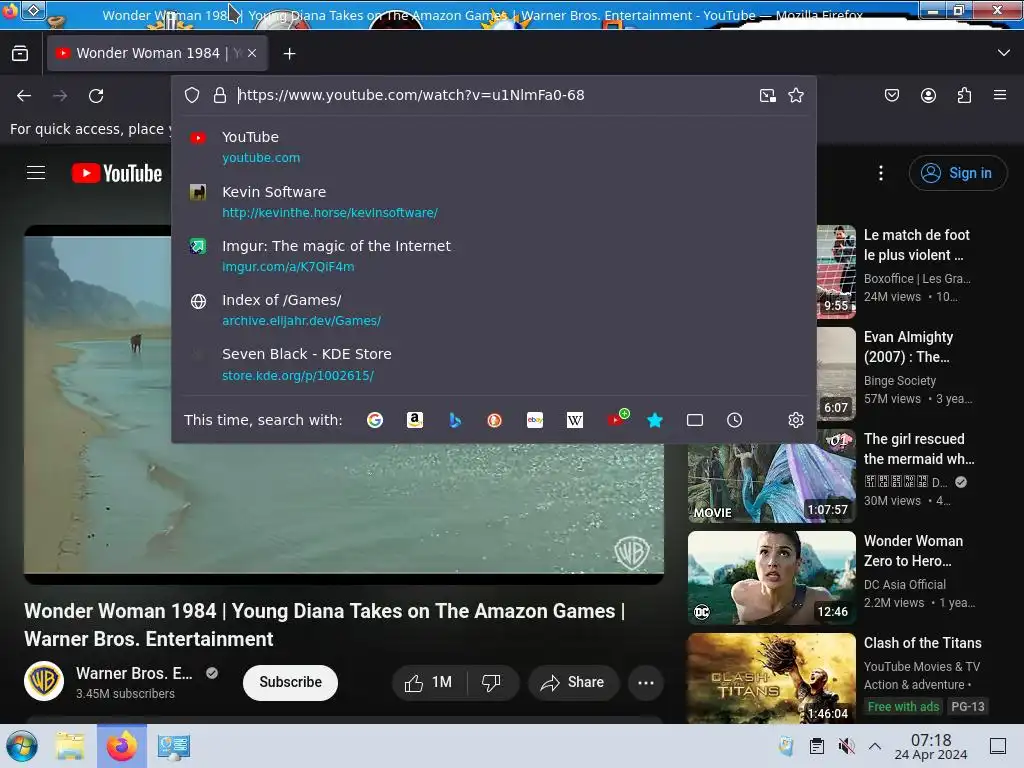Search this time with Bing
Viewport: 1024px width, 768px height.
point(455,420)
